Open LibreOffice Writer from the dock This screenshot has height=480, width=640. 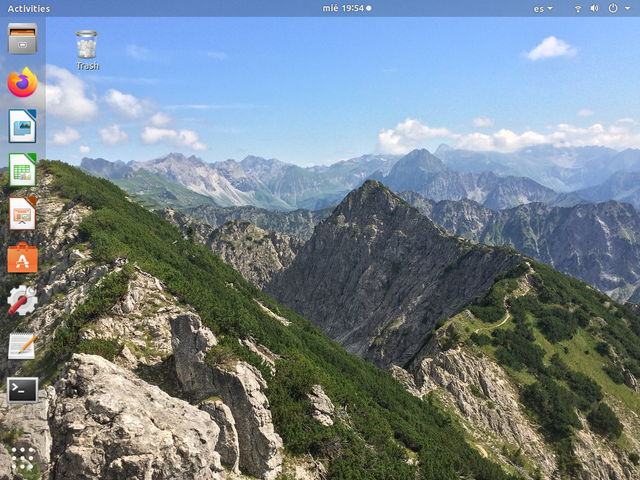pyautogui.click(x=22, y=126)
